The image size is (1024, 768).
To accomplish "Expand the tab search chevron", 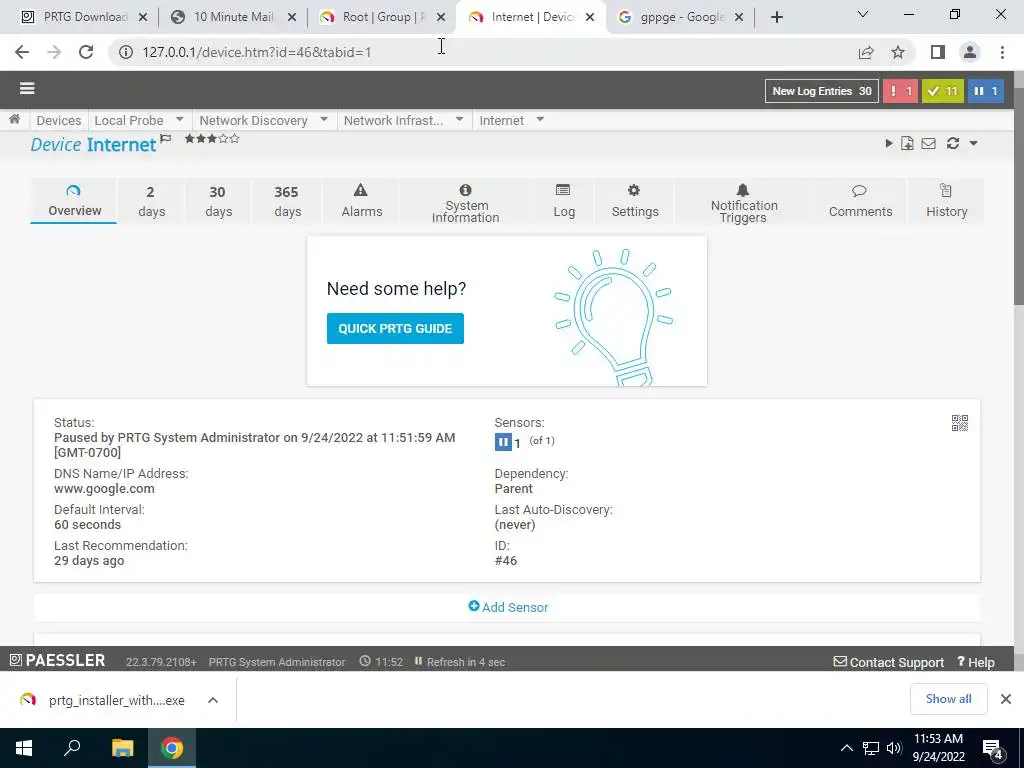I will coord(863,14).
